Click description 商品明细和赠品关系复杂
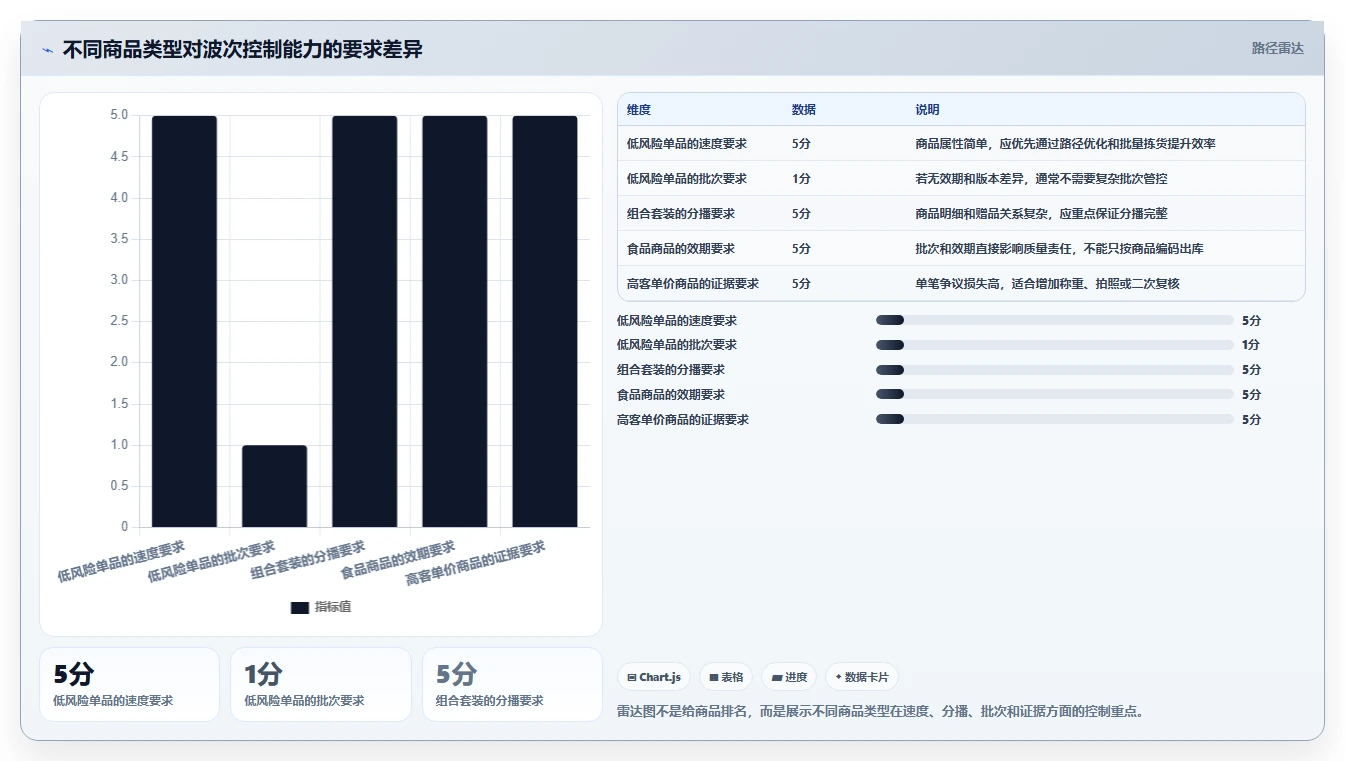 coord(1041,214)
